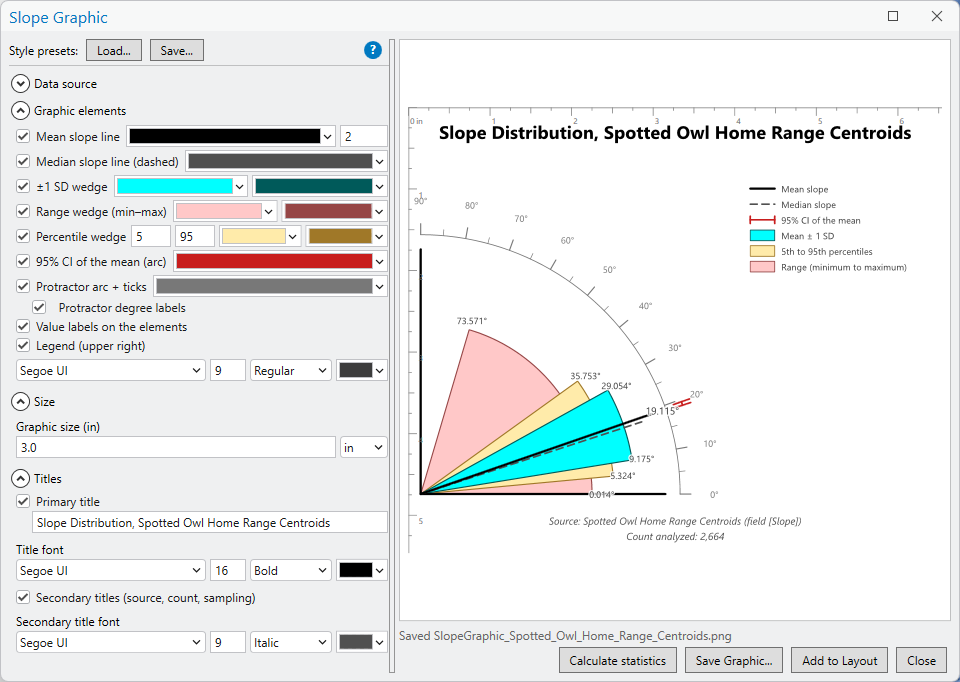The height and width of the screenshot is (682, 960).
Task: Open the Secondary title Italic style dropdown
Action: [290, 642]
